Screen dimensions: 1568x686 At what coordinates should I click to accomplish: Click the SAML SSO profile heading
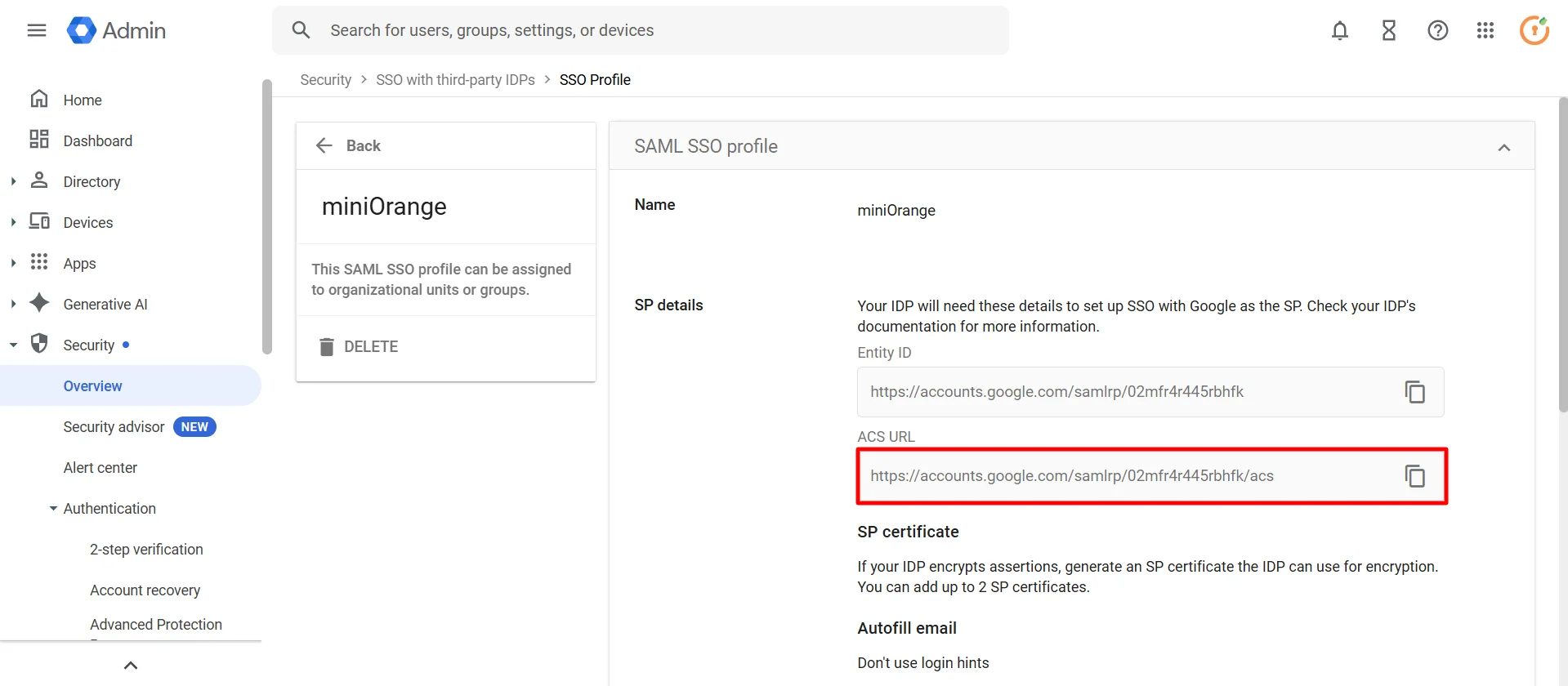(x=706, y=146)
